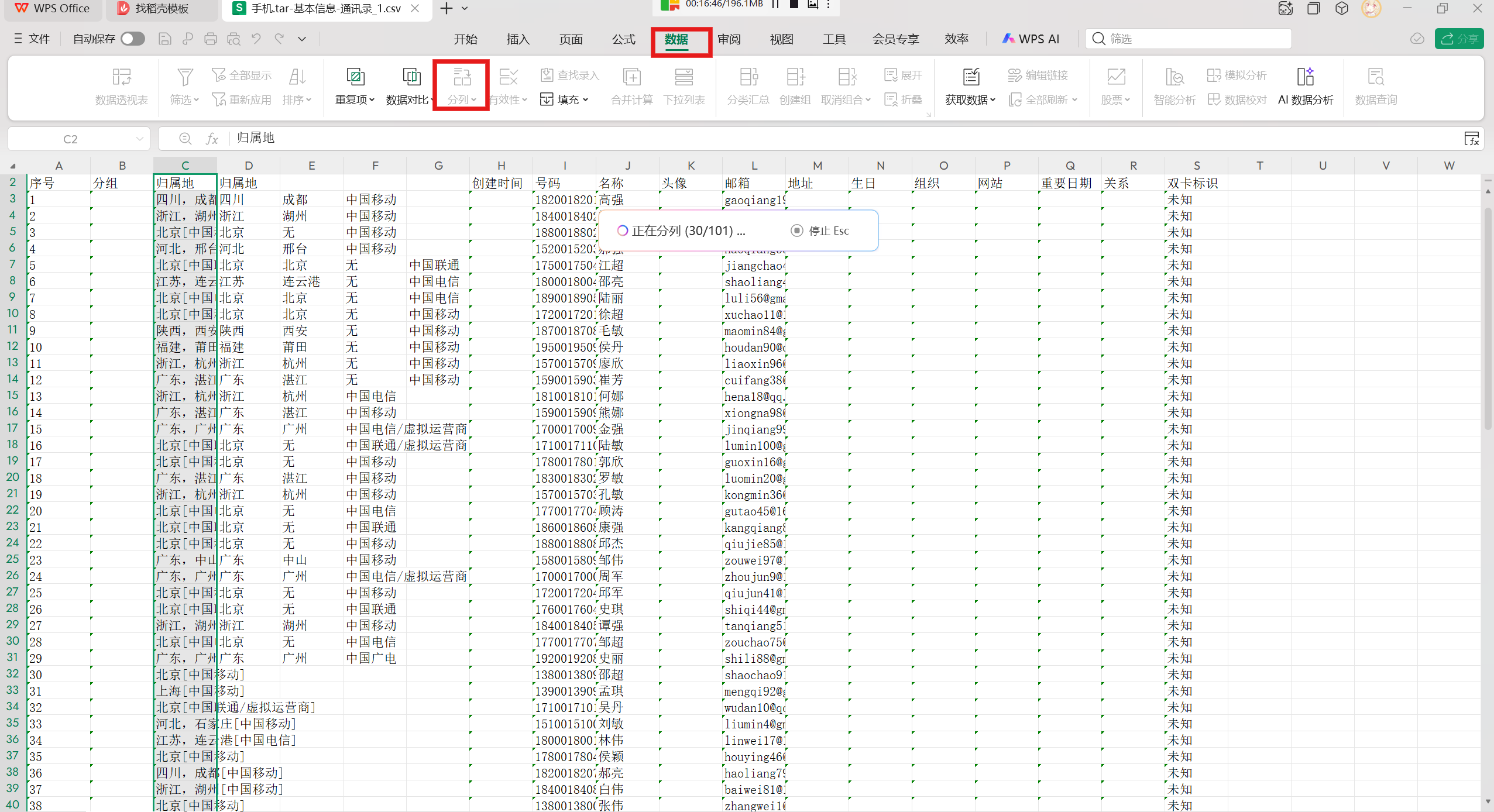The height and width of the screenshot is (812, 1494).
Task: Click the 数据透视表 pivot table icon
Action: [x=121, y=77]
